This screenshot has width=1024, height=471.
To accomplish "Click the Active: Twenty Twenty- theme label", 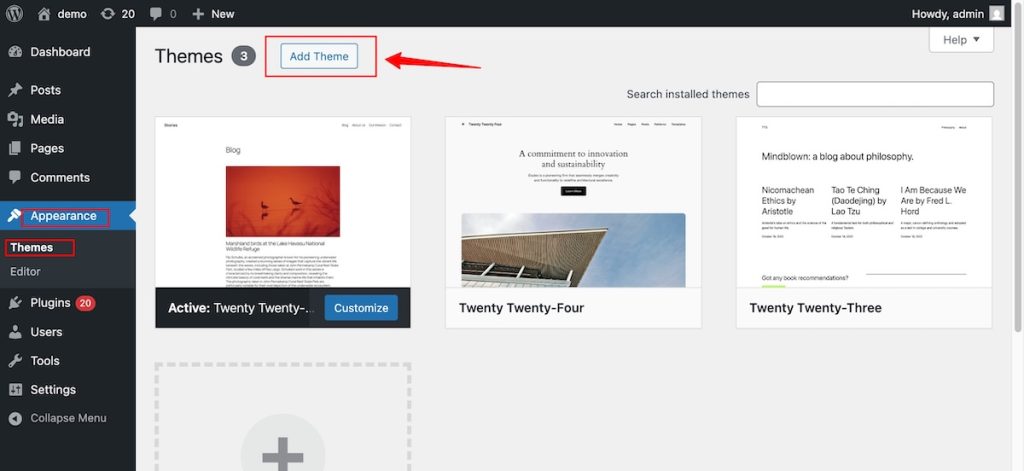I will (242, 308).
